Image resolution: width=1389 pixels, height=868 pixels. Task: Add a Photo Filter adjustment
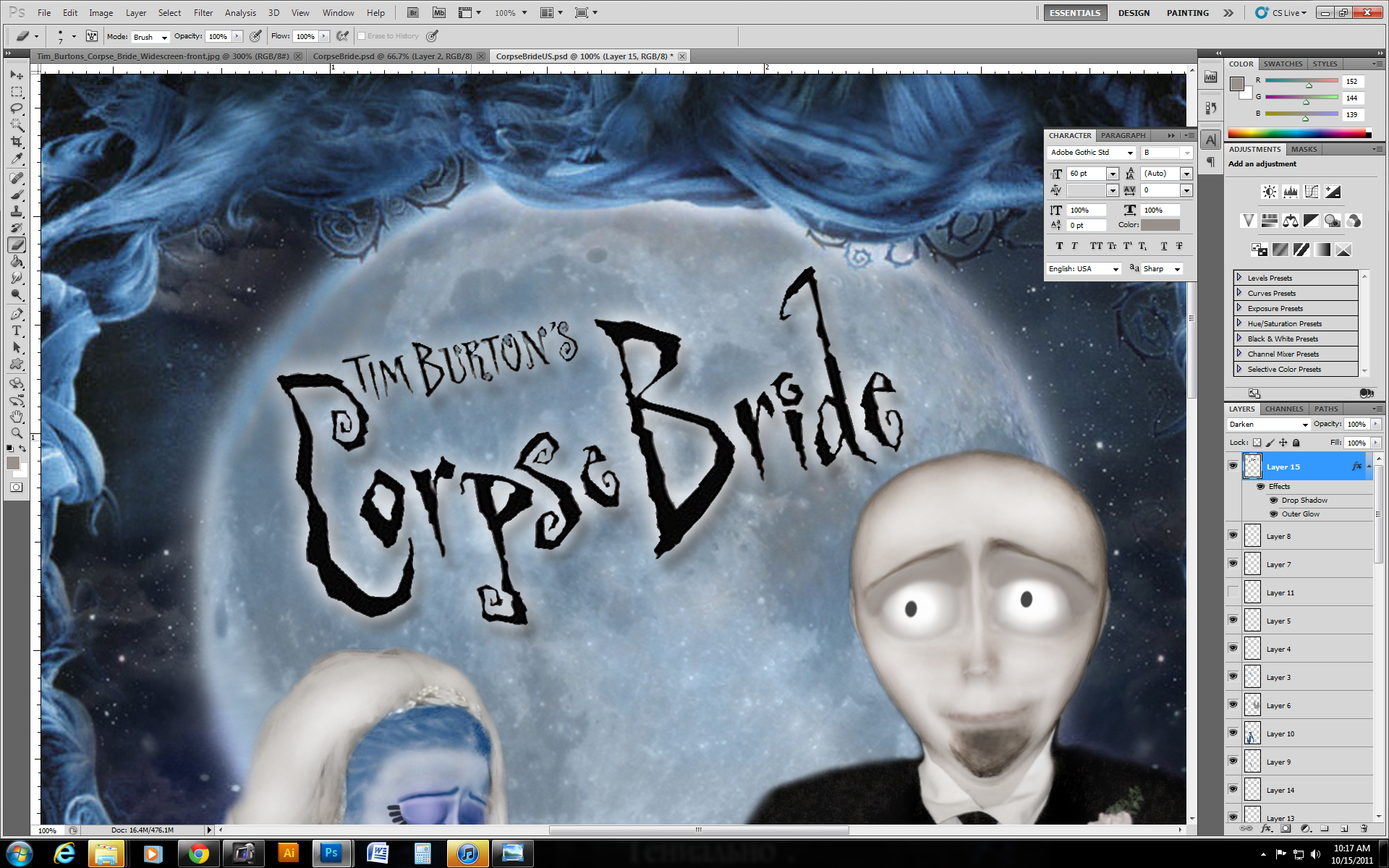tap(1333, 221)
